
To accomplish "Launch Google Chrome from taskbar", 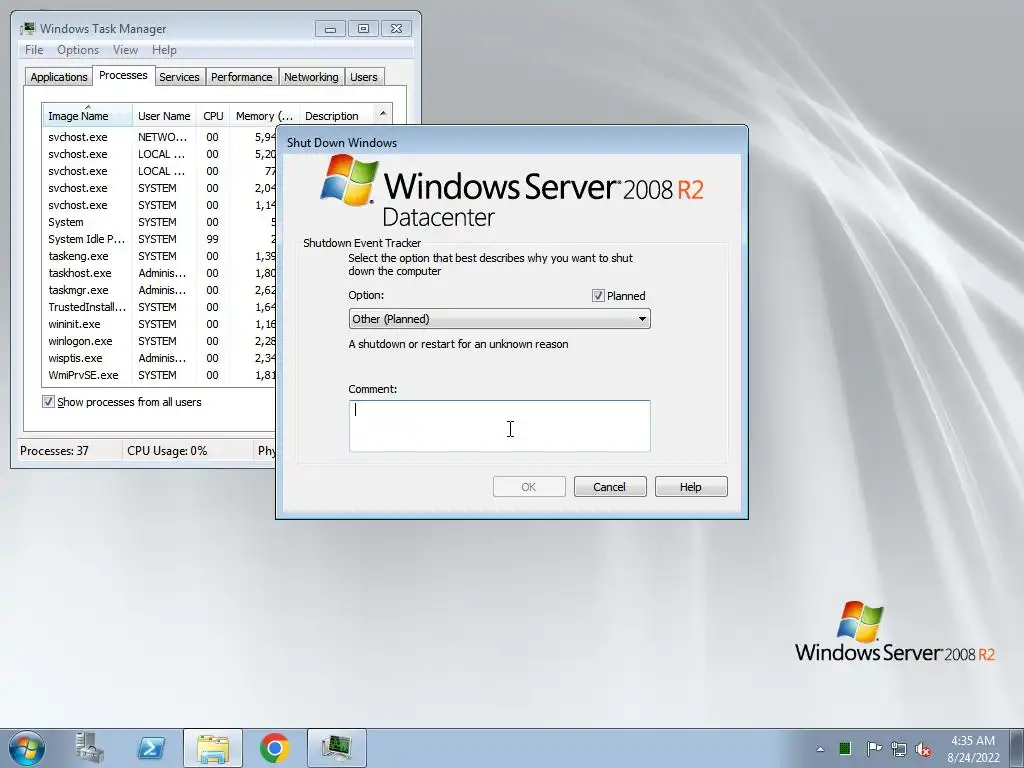I will click(274, 748).
